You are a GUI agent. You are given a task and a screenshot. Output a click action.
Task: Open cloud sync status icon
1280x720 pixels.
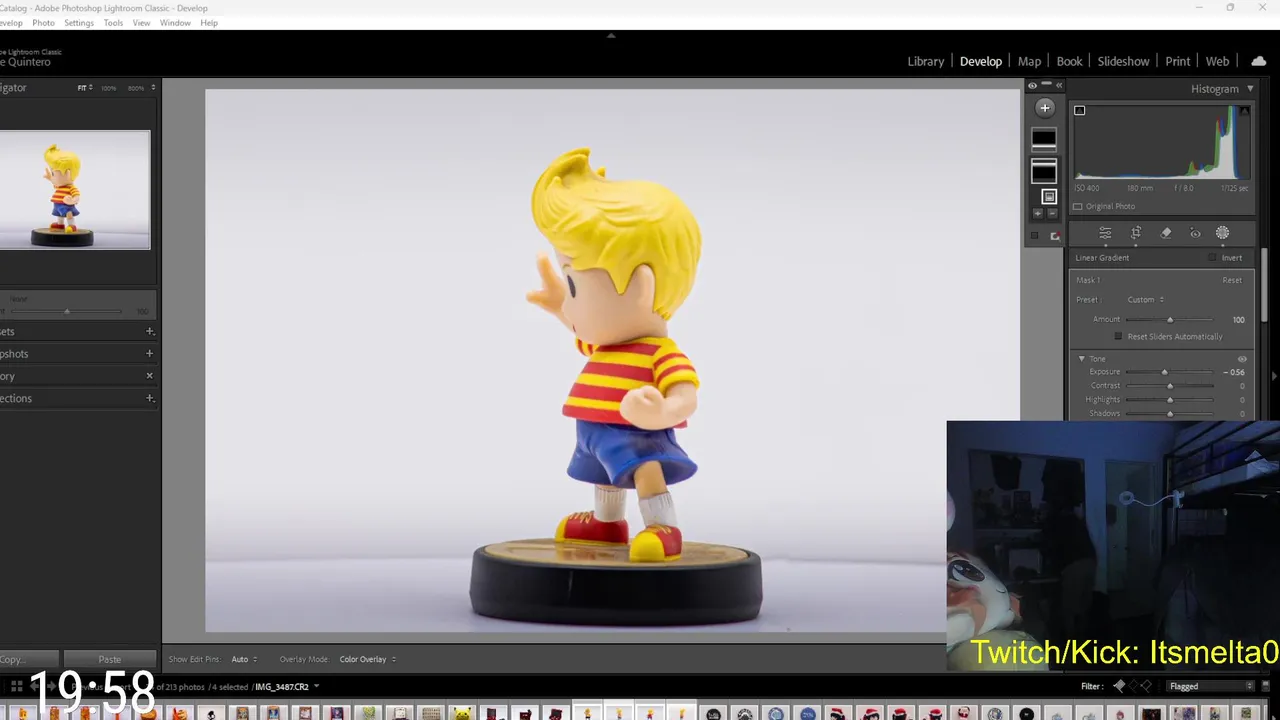coord(1258,61)
